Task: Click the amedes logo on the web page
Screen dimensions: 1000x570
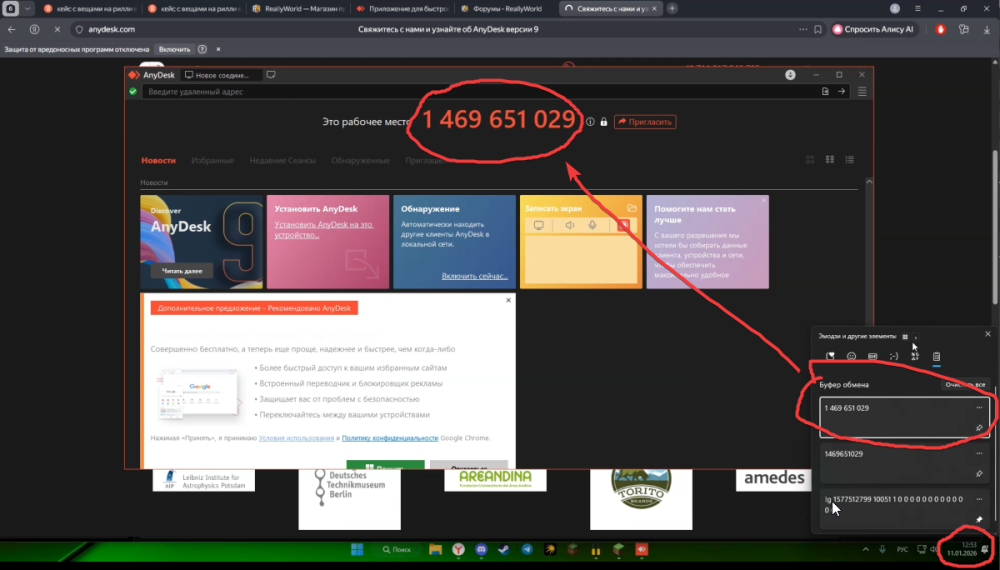Action: point(775,478)
